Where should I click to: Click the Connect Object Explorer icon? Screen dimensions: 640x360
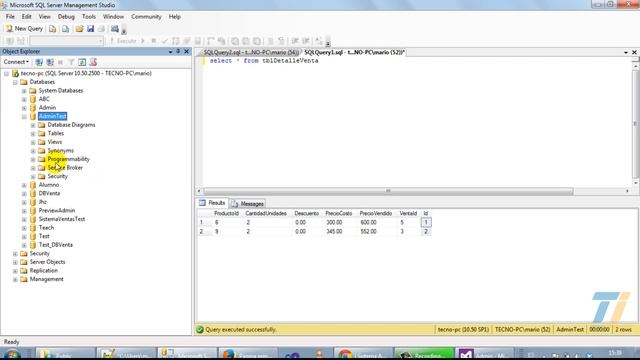(x=39, y=62)
